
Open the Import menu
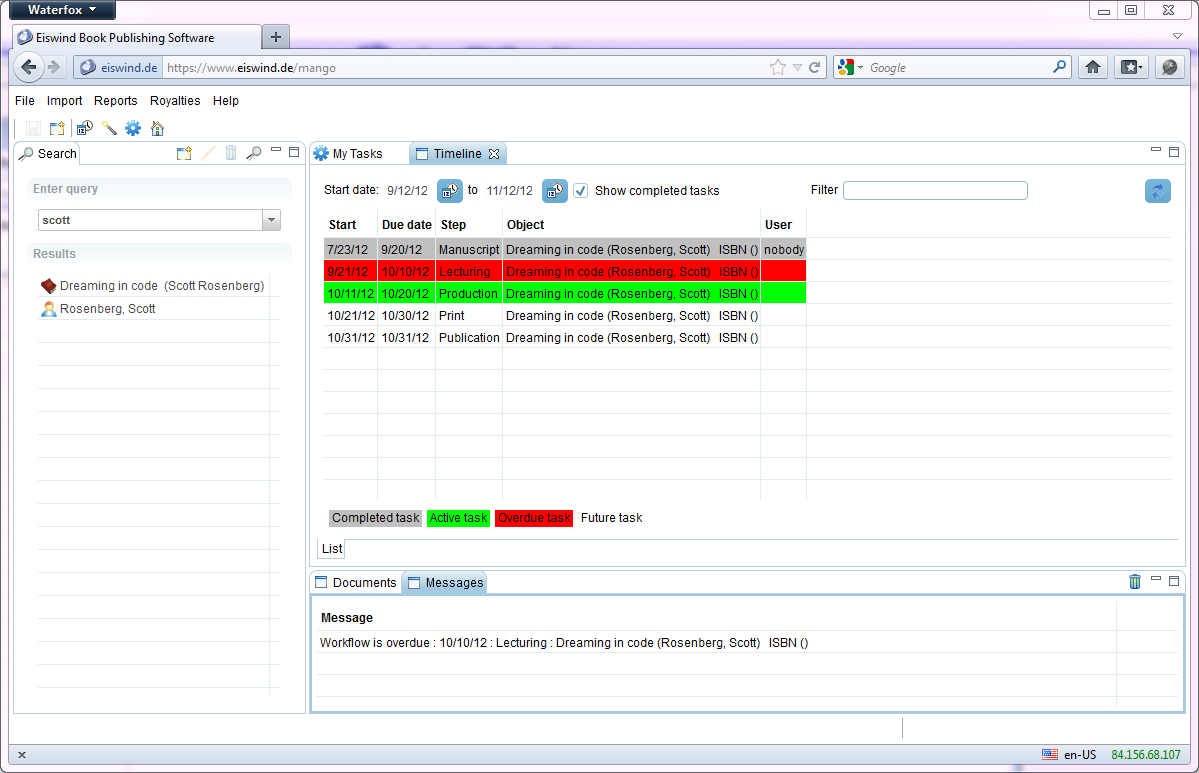coord(64,100)
